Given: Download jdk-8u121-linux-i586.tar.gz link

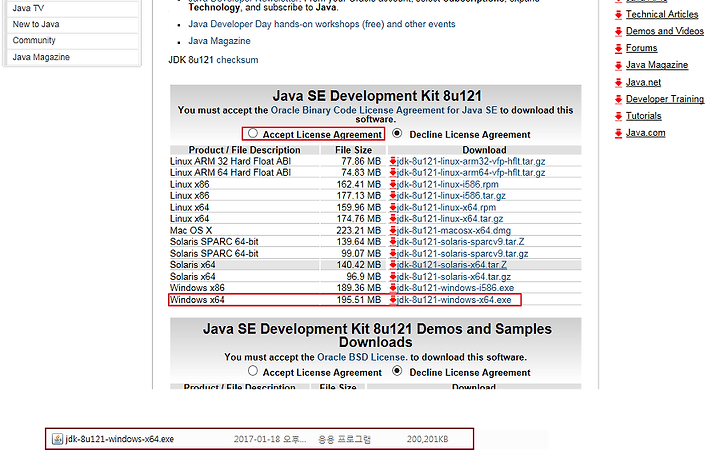Looking at the screenshot, I should click(x=451, y=196).
